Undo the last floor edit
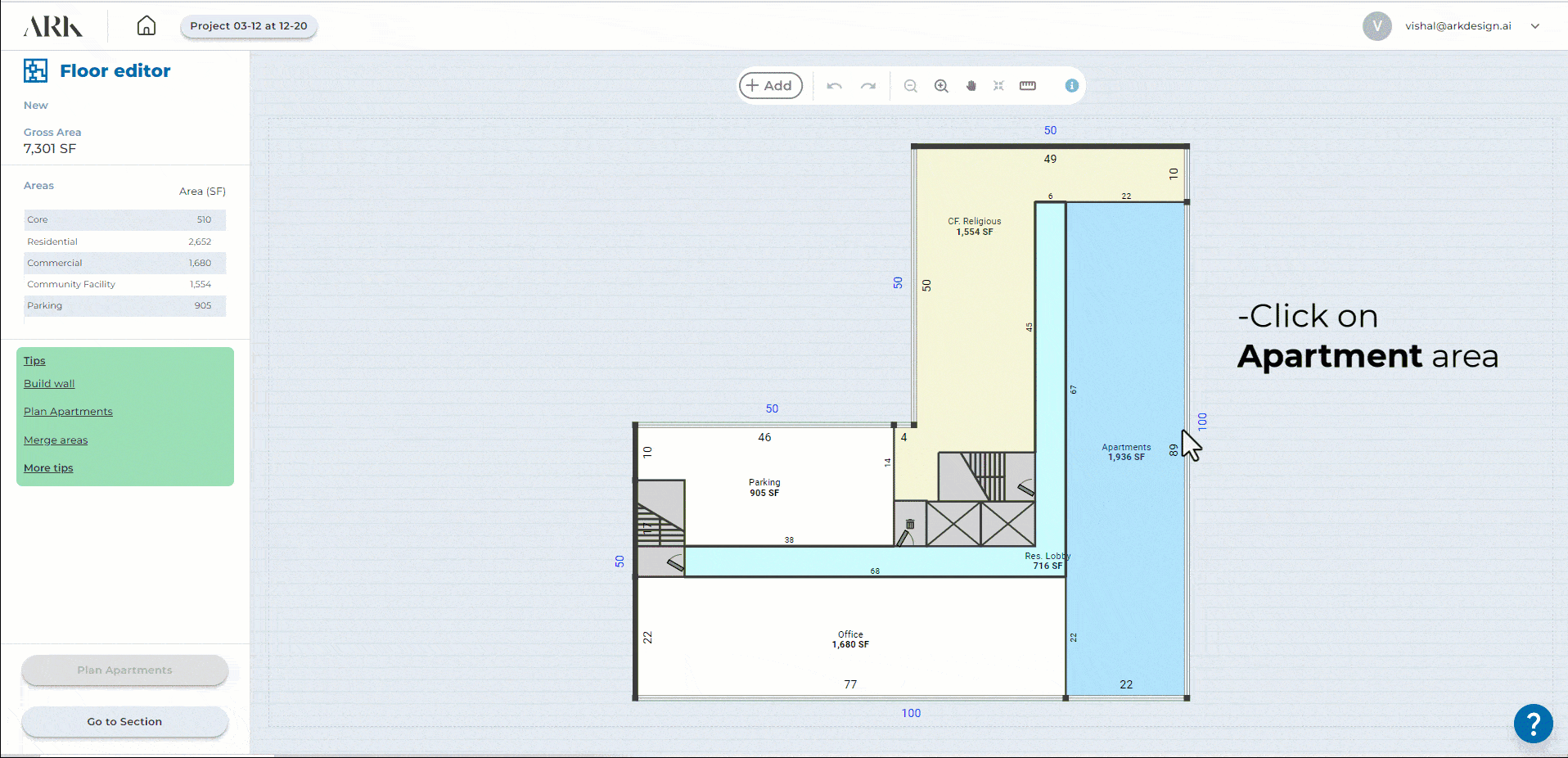 [834, 86]
